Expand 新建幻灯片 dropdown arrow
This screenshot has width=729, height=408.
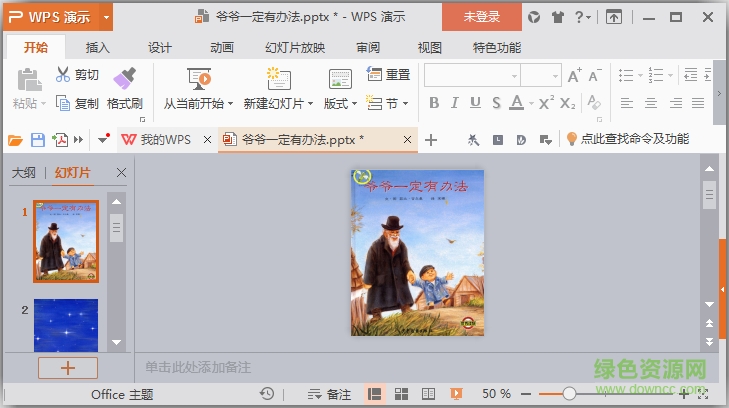point(310,103)
